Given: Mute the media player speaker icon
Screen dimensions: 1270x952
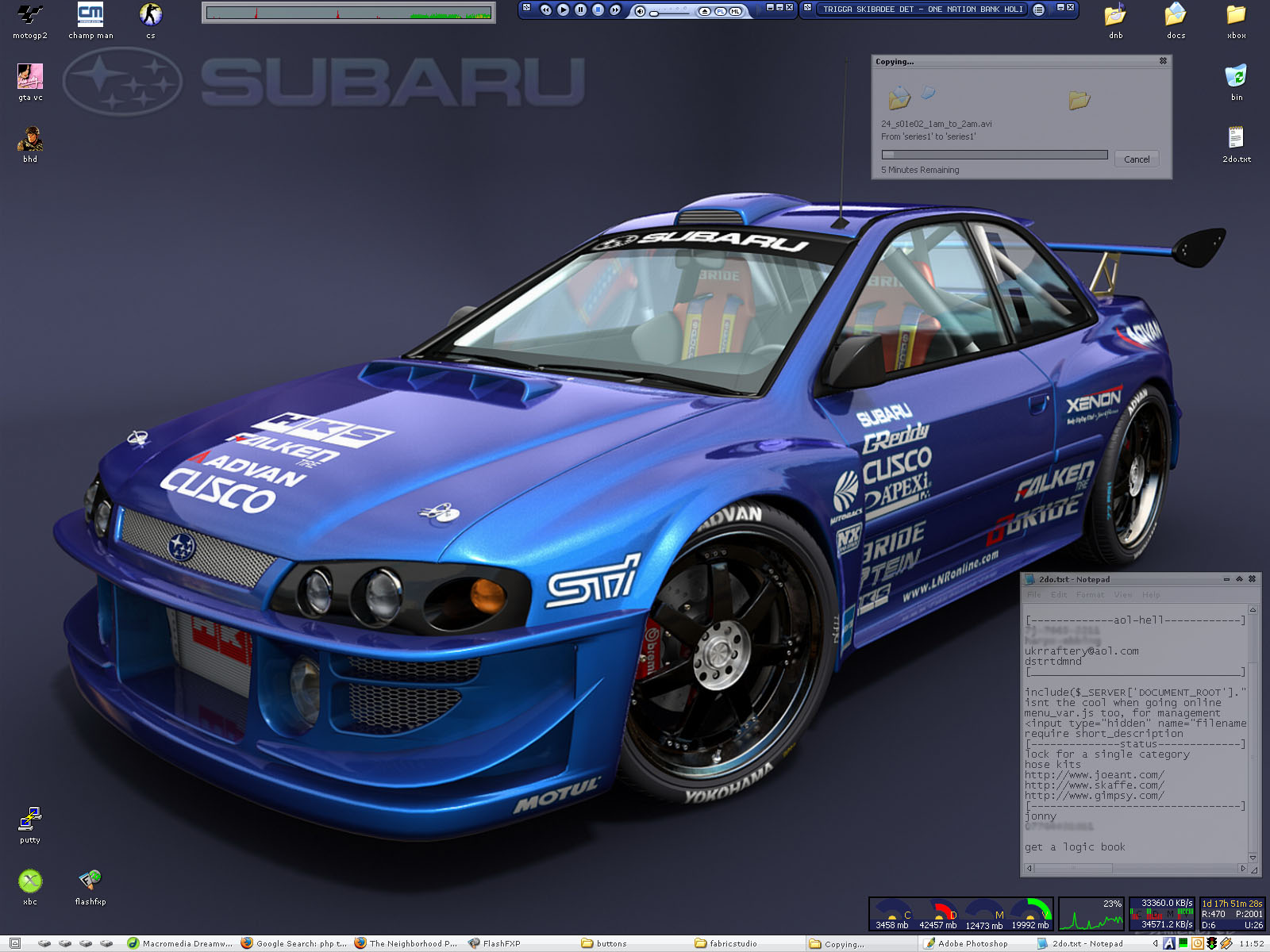Looking at the screenshot, I should [x=640, y=11].
